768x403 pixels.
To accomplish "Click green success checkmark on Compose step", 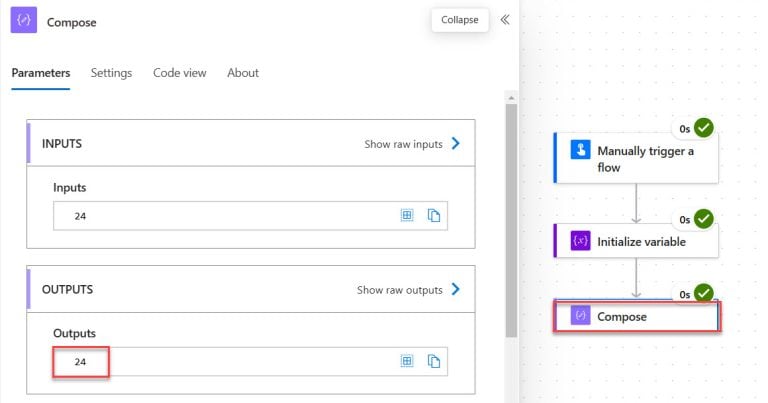I will point(704,293).
